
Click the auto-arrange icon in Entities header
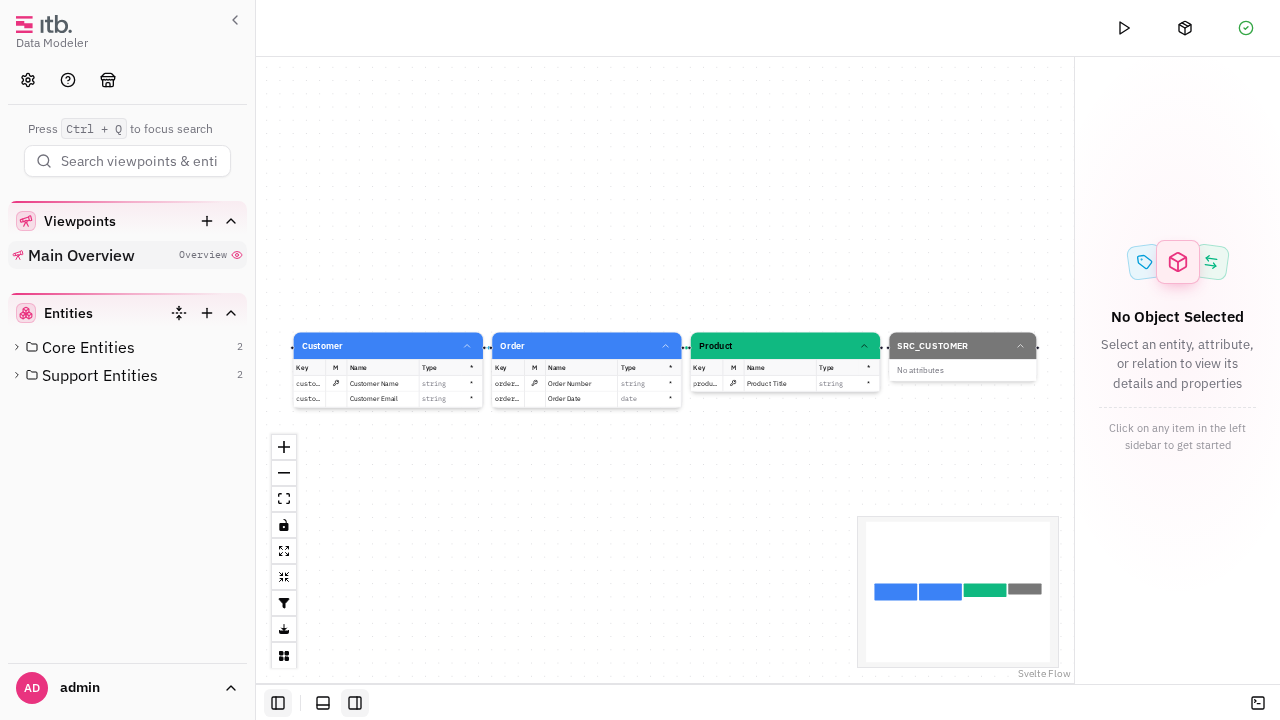179,313
